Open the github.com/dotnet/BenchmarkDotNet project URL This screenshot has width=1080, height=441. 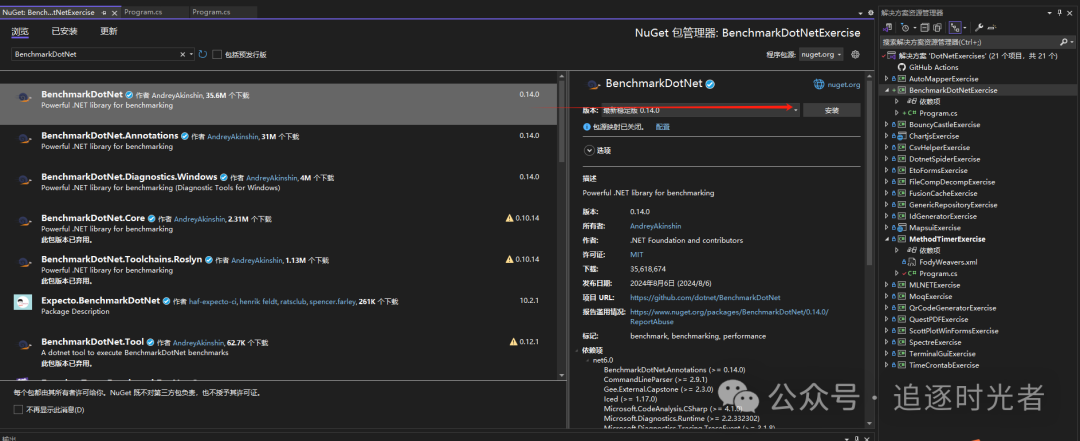tap(705, 298)
